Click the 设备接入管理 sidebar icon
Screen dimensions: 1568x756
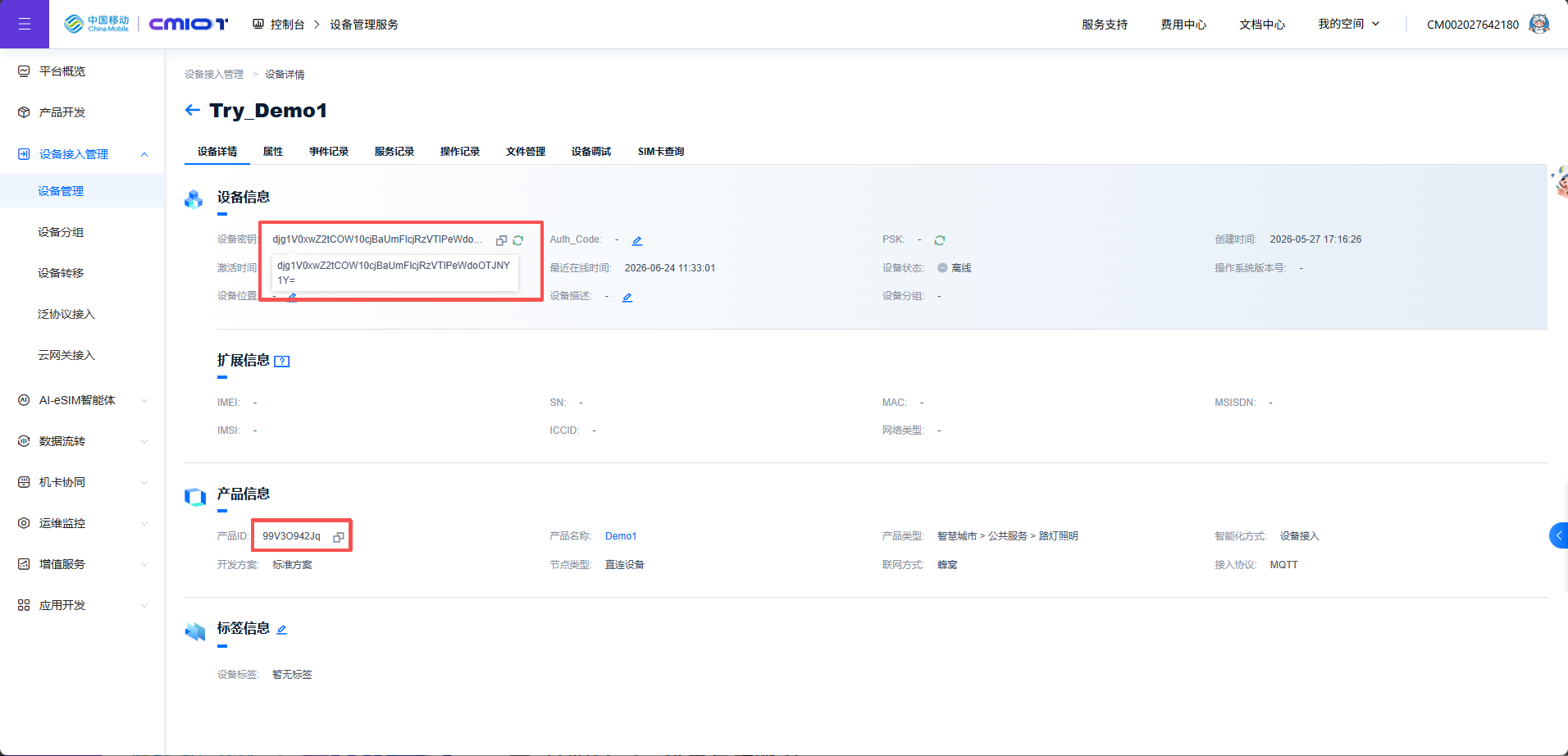(24, 154)
